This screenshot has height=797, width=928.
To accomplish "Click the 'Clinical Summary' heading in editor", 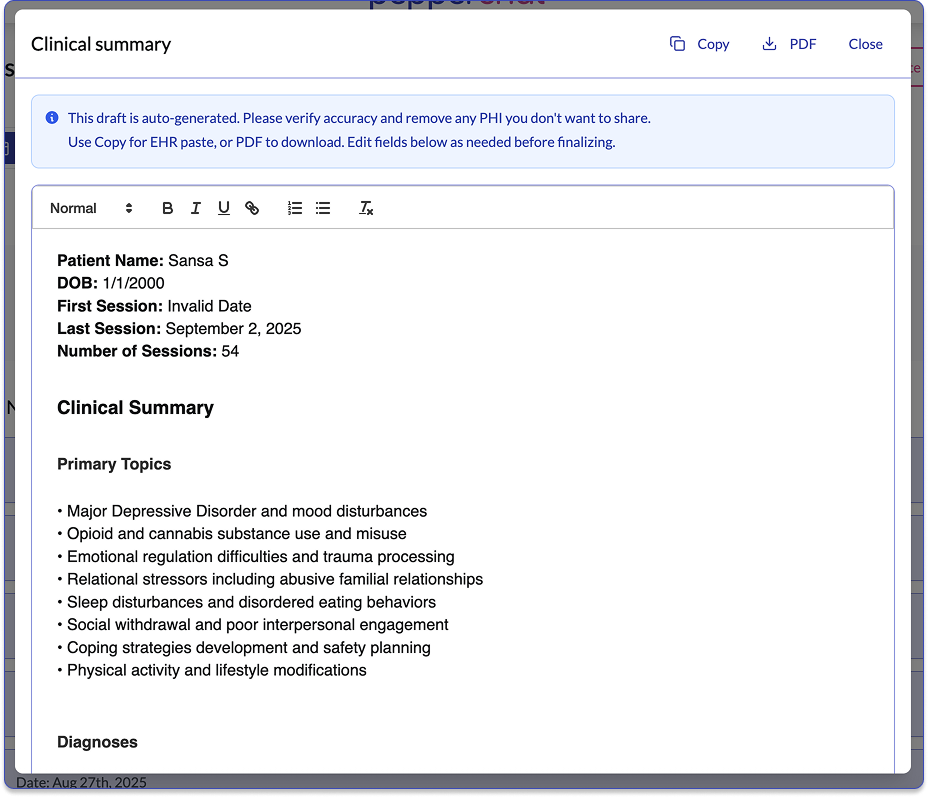I will [136, 408].
